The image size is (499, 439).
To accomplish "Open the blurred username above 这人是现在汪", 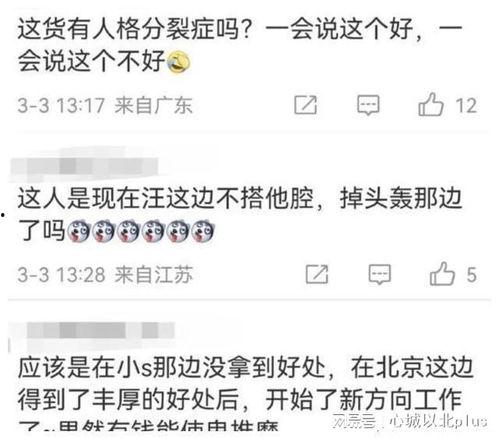I will tap(84, 166).
